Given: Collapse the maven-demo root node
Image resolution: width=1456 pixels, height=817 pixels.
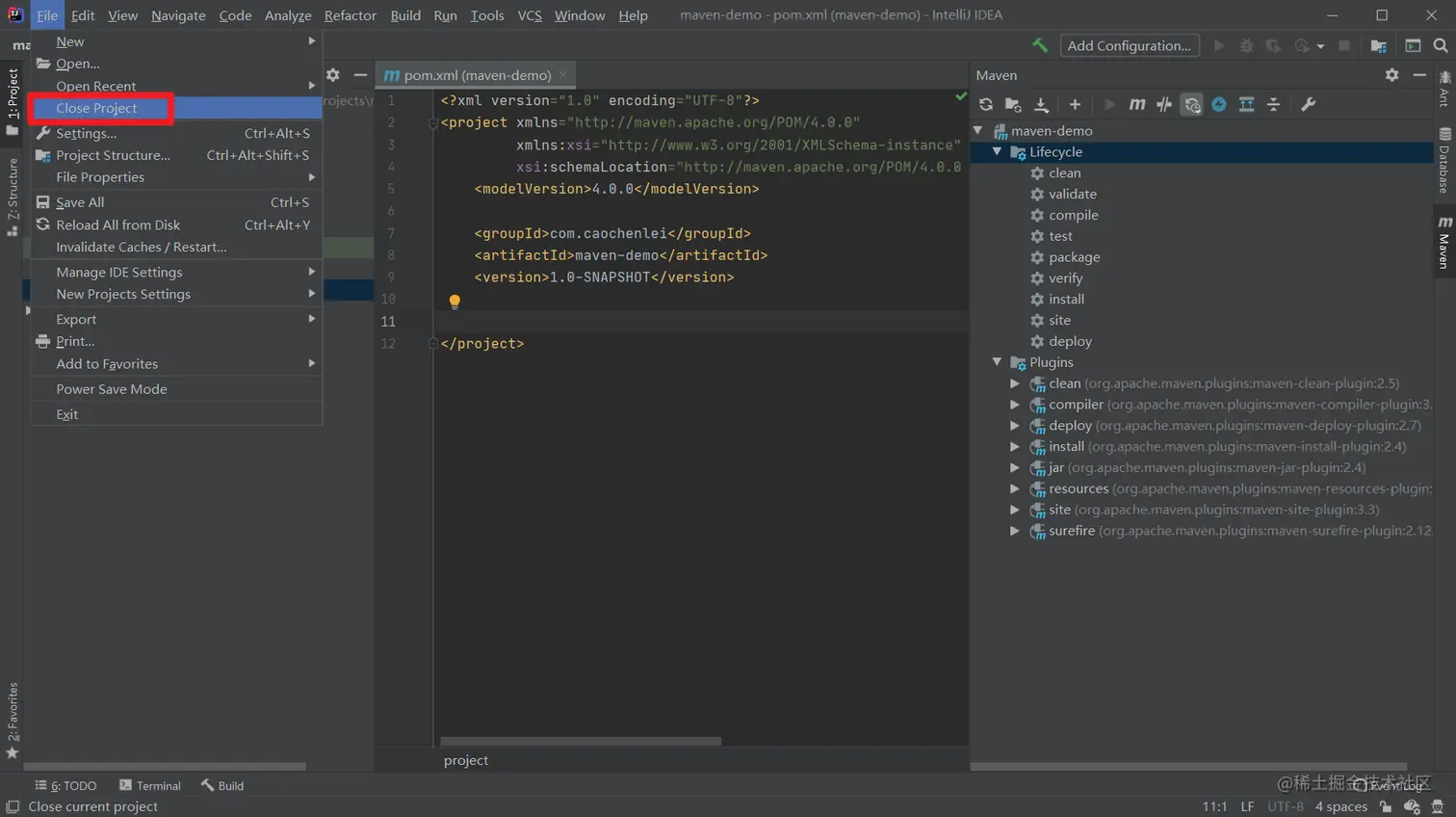Looking at the screenshot, I should click(x=978, y=130).
